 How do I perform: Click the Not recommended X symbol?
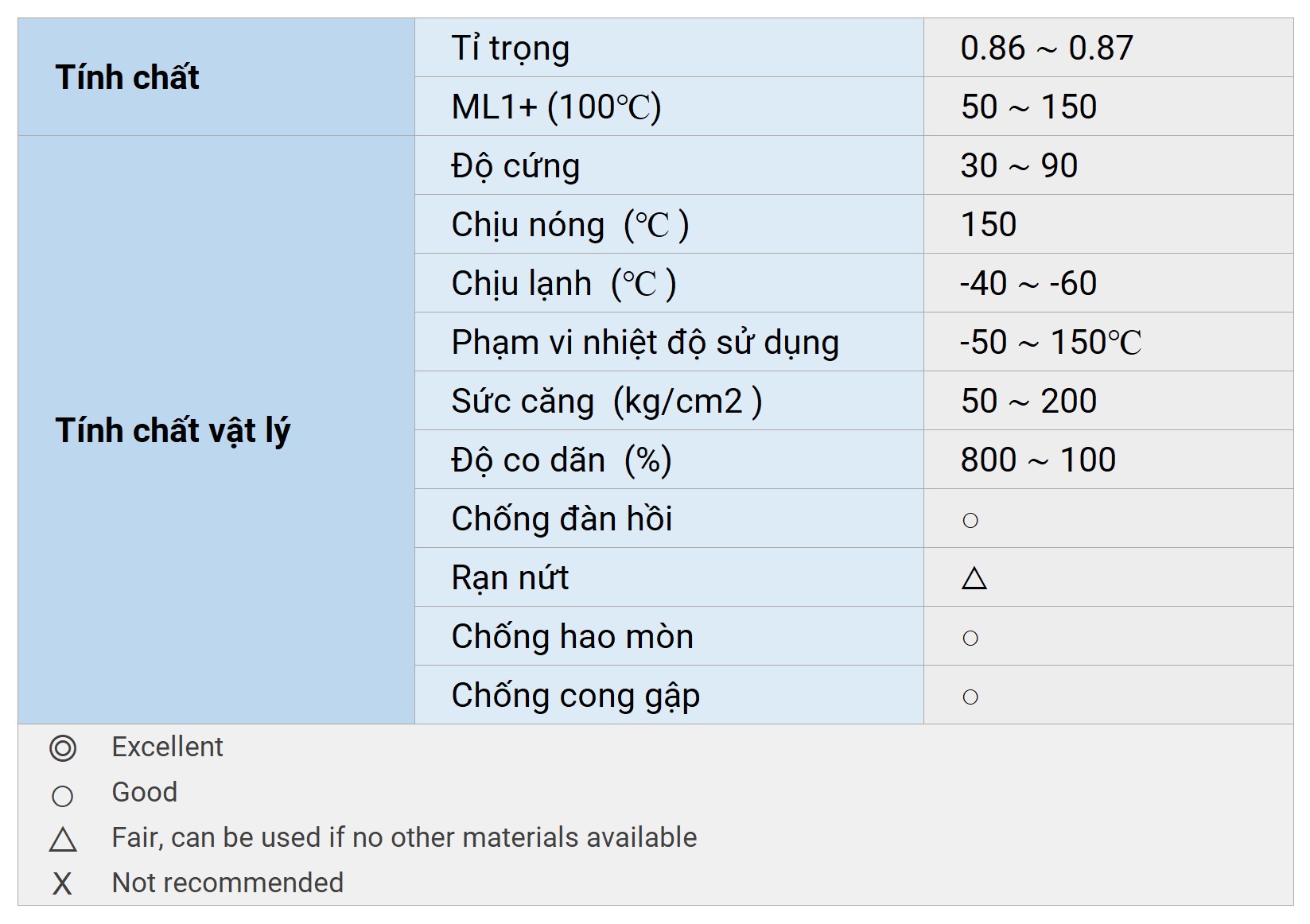(62, 884)
